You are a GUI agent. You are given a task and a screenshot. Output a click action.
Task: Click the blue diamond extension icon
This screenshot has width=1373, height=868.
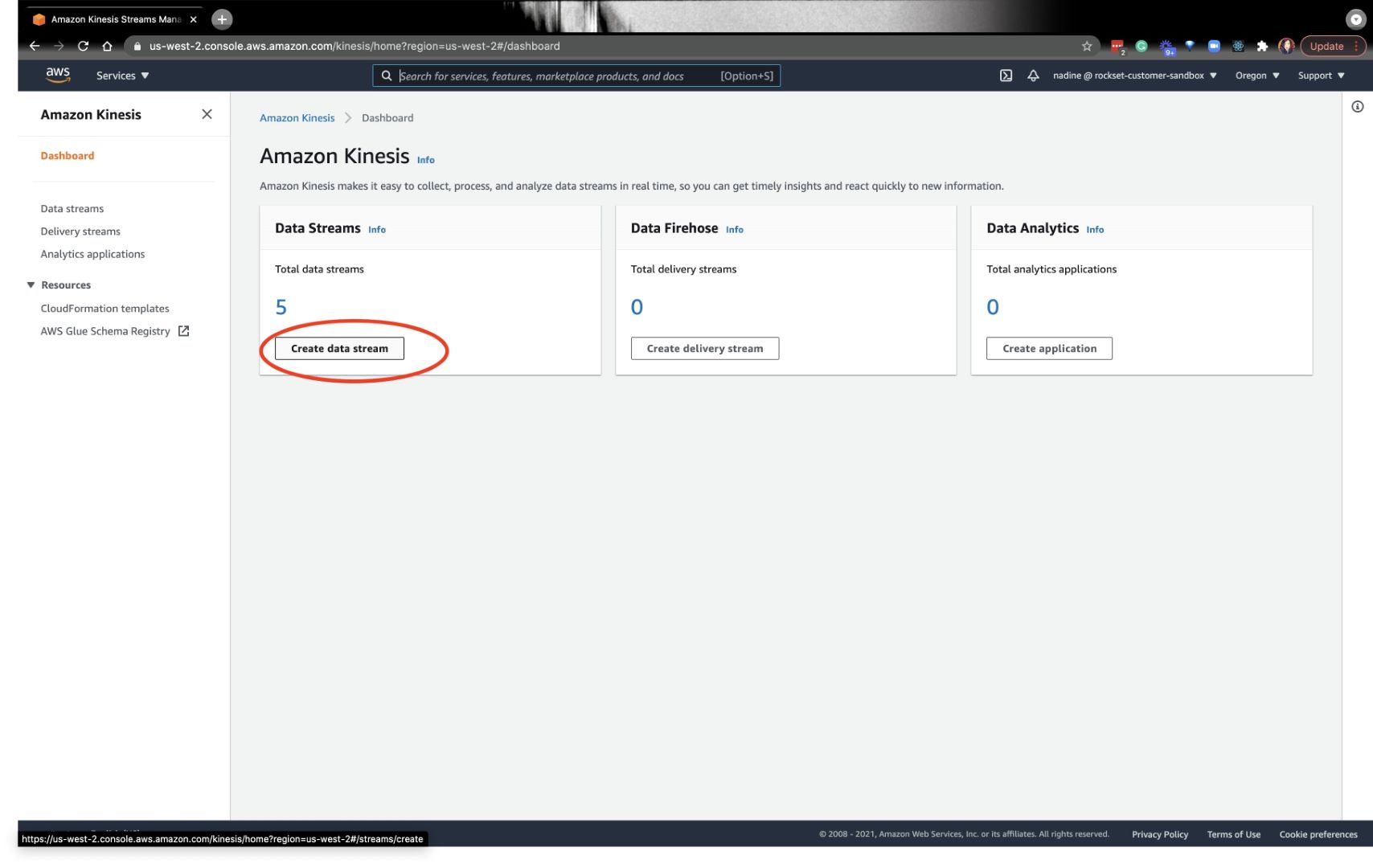point(1190,46)
